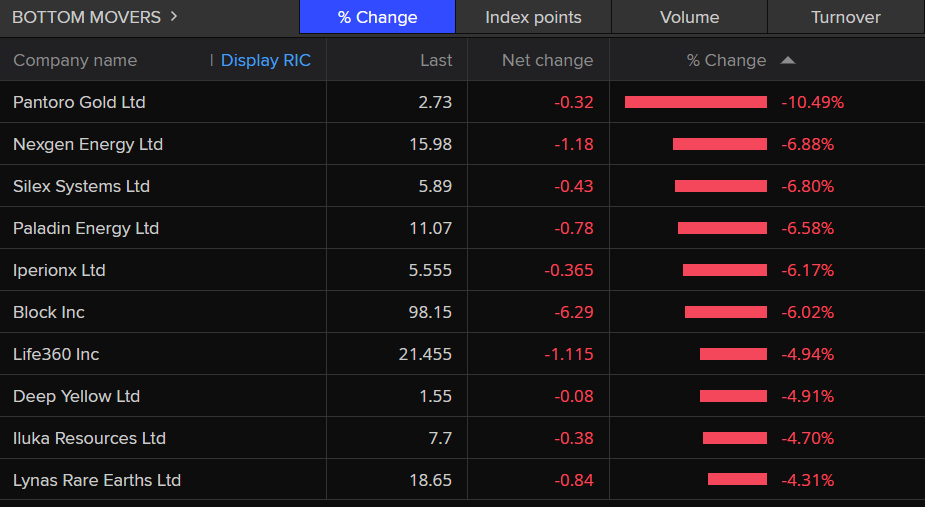Click Block Inc's red change bar
The width and height of the screenshot is (925, 507).
[726, 312]
